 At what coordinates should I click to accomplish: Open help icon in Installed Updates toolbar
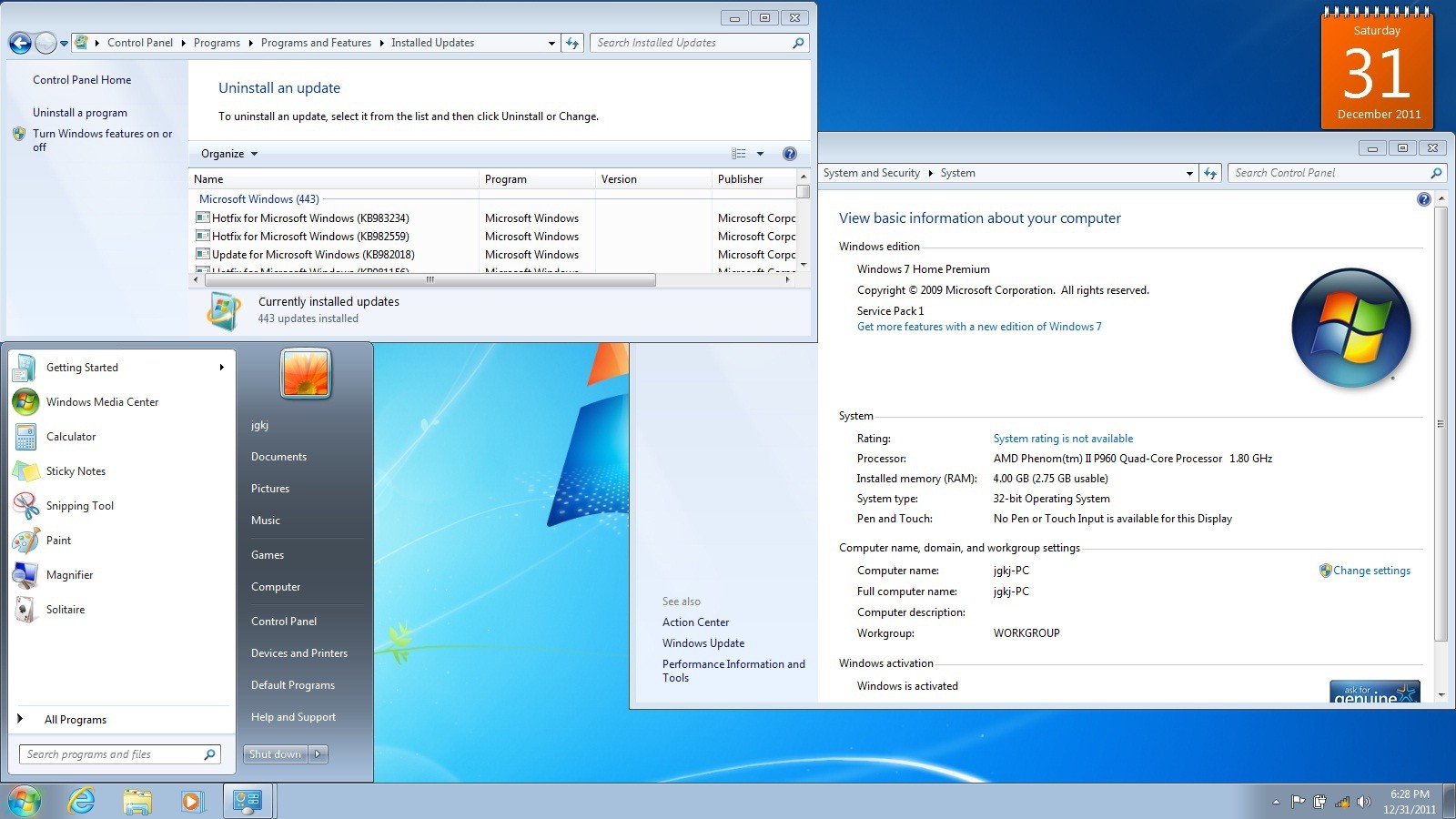tap(790, 154)
